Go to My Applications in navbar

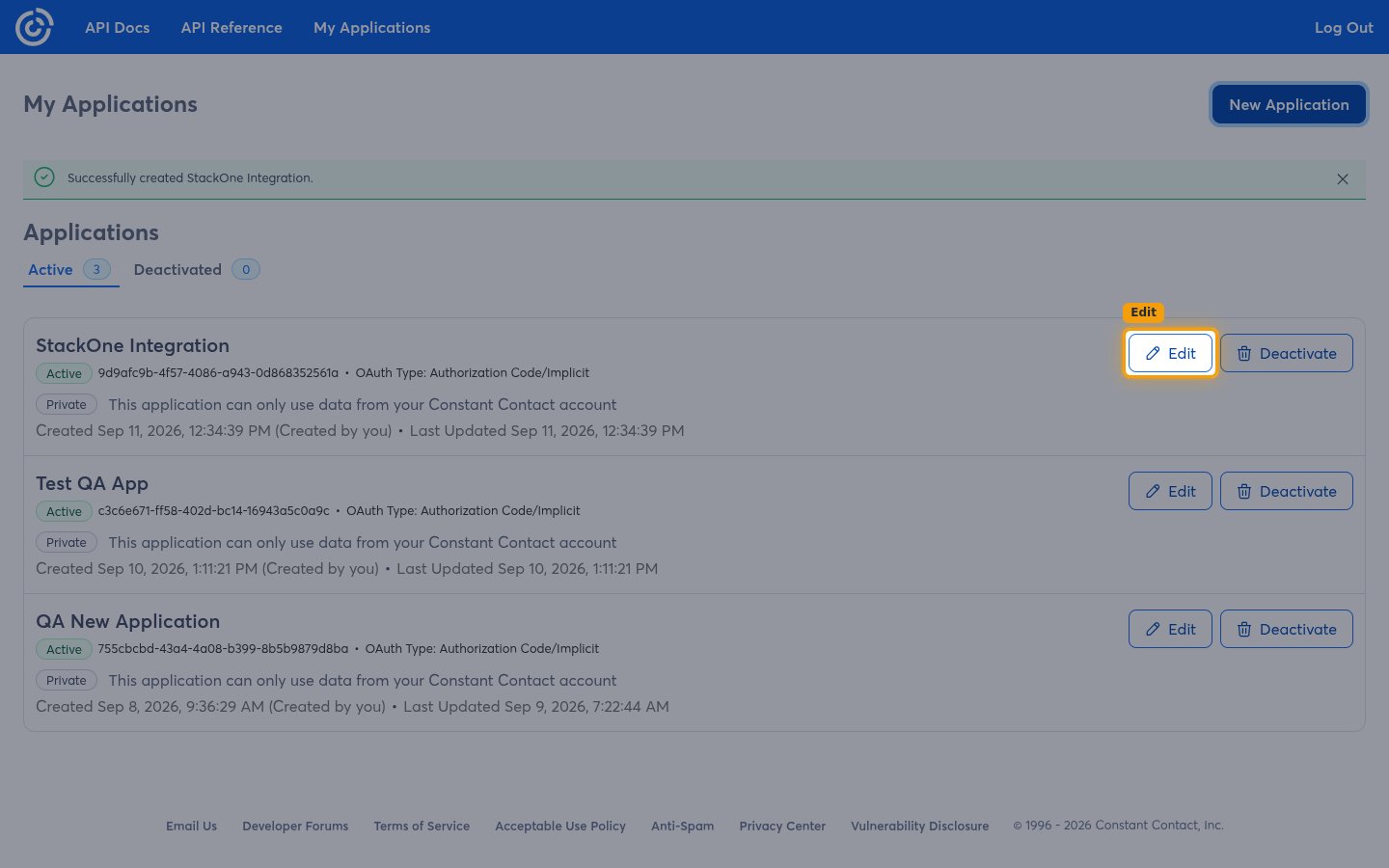point(372,27)
